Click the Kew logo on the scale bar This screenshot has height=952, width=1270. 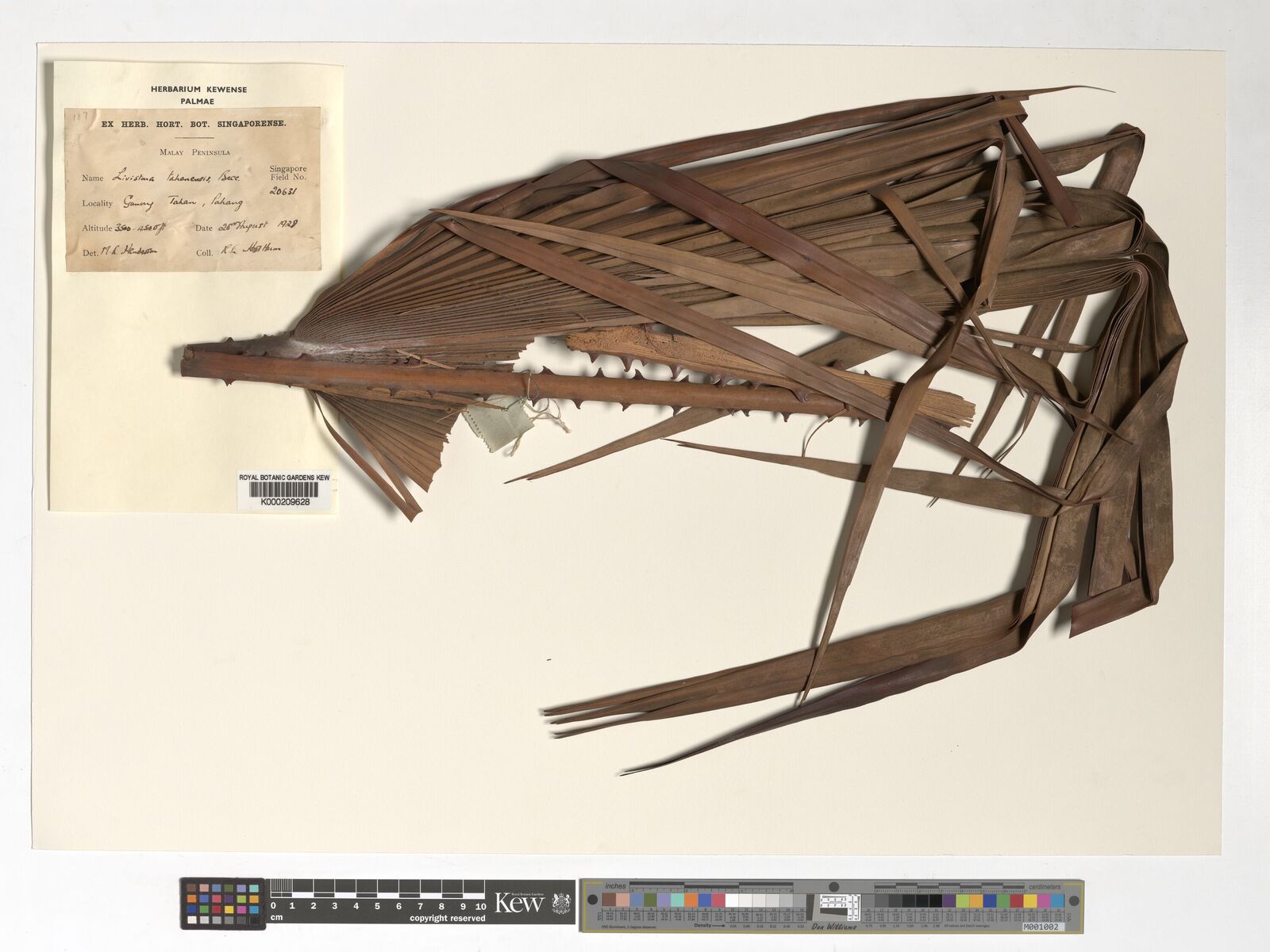519,902
